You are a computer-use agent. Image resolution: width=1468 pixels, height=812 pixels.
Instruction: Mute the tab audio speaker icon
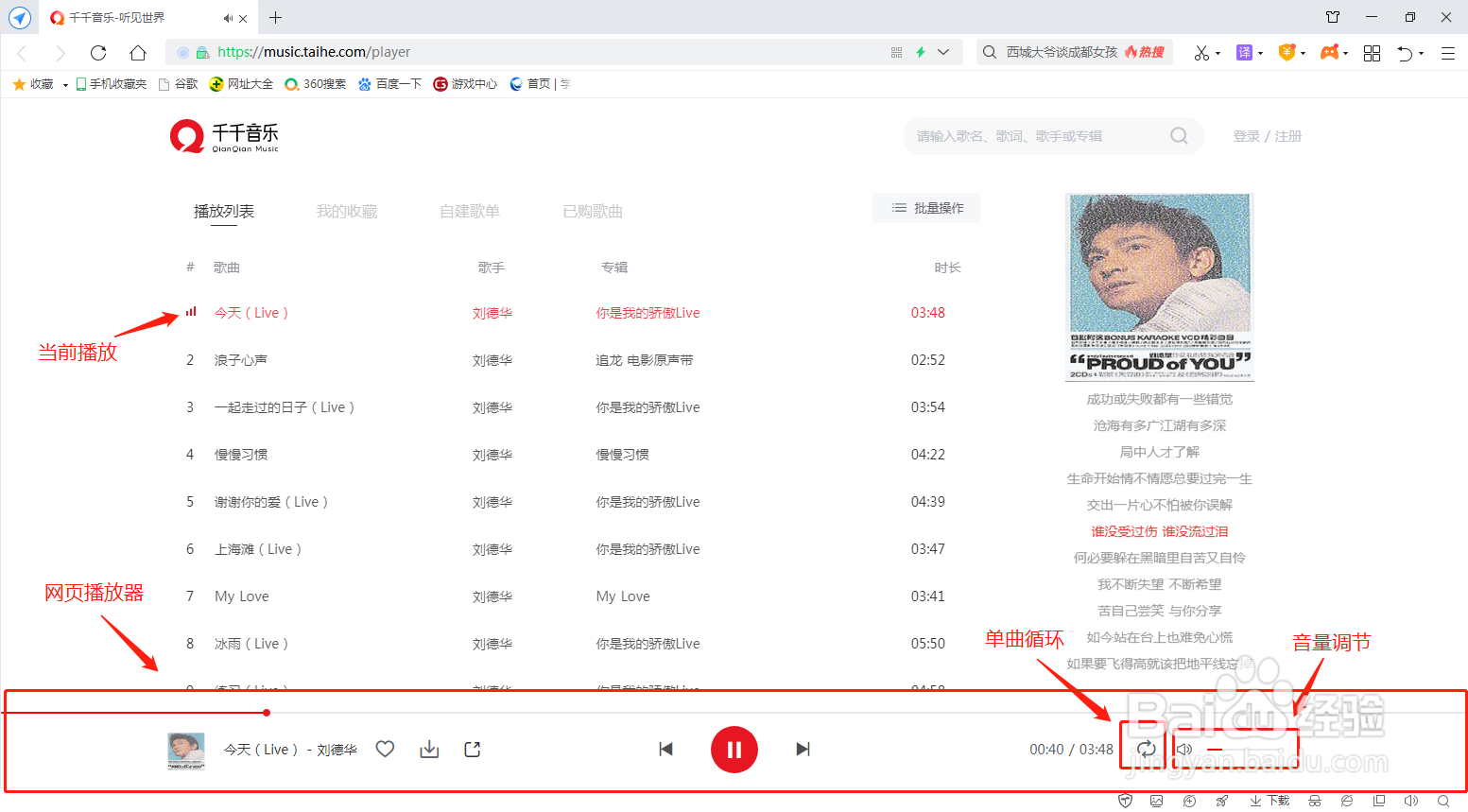pyautogui.click(x=228, y=18)
